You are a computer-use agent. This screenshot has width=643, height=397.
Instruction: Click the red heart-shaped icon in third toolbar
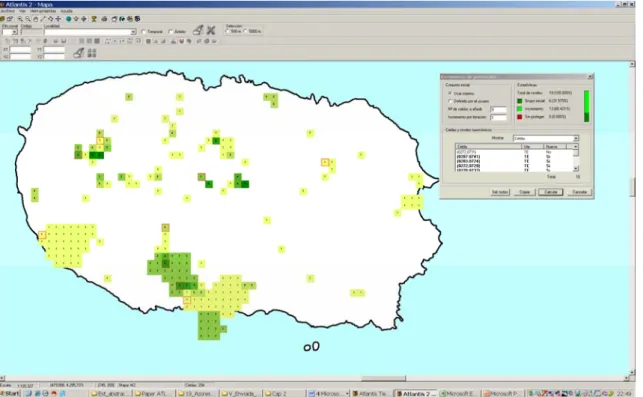pos(181,41)
